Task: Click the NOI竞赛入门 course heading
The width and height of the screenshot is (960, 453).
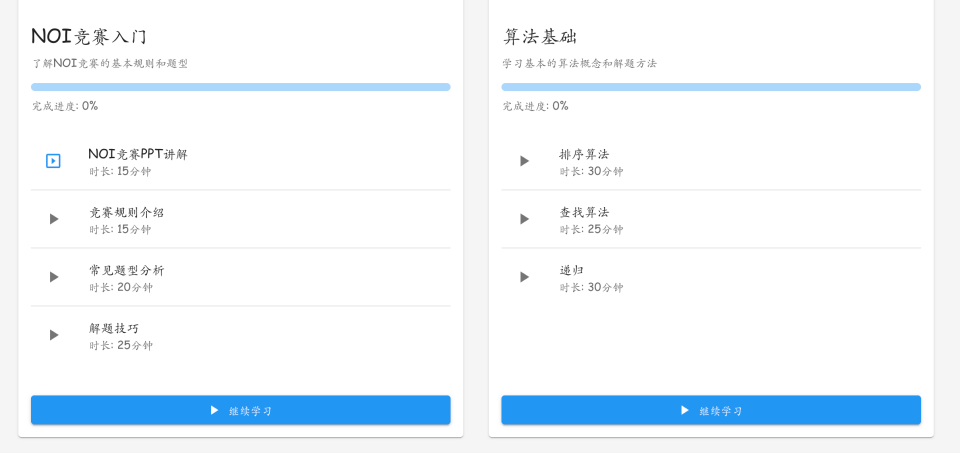Action: 89,37
